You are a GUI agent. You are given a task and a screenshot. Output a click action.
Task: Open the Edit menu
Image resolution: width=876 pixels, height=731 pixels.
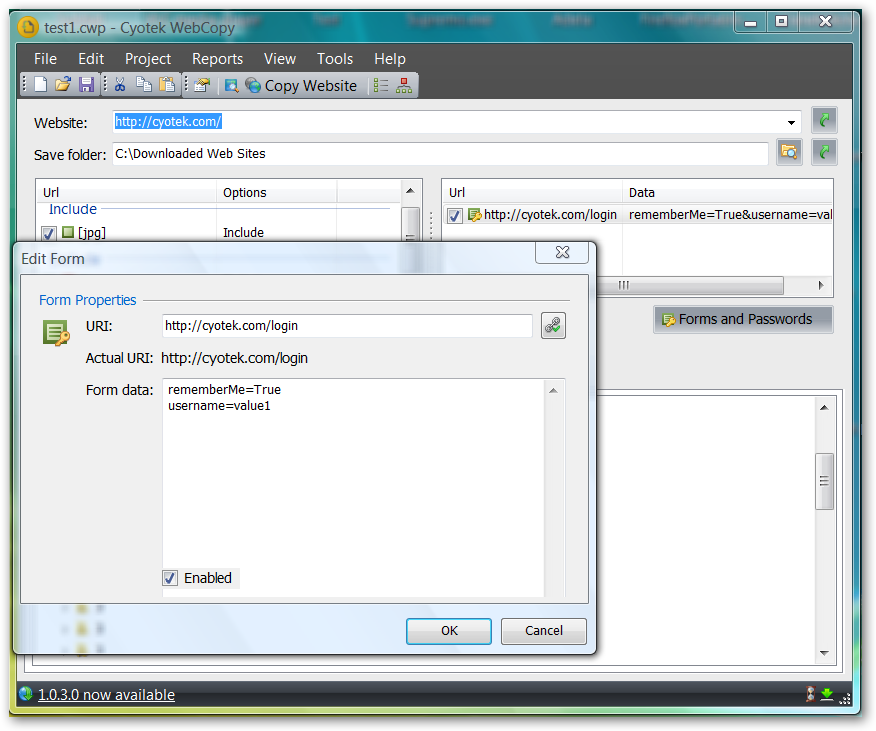click(x=91, y=59)
